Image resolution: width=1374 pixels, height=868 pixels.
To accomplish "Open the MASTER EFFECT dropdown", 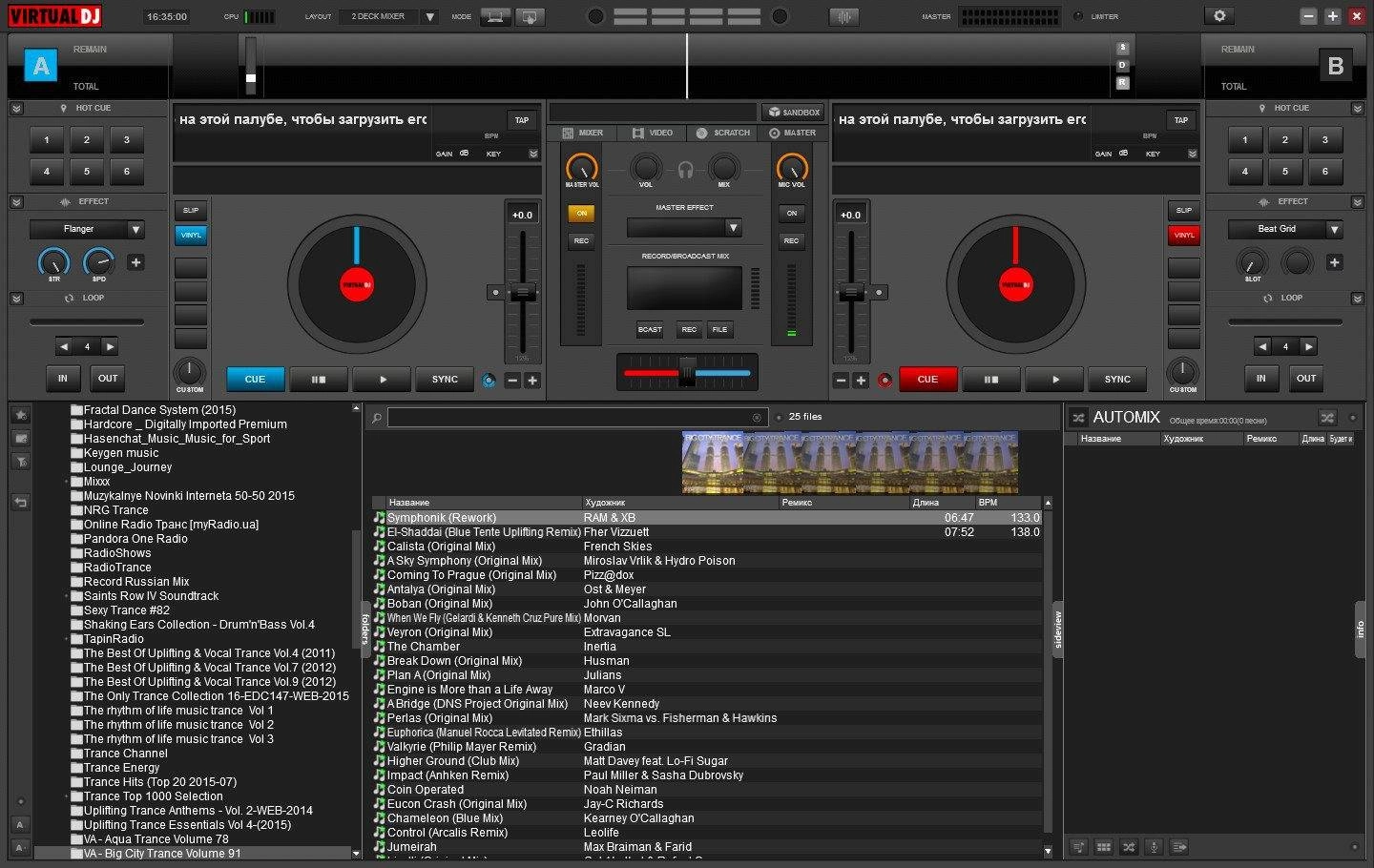I will click(x=733, y=228).
